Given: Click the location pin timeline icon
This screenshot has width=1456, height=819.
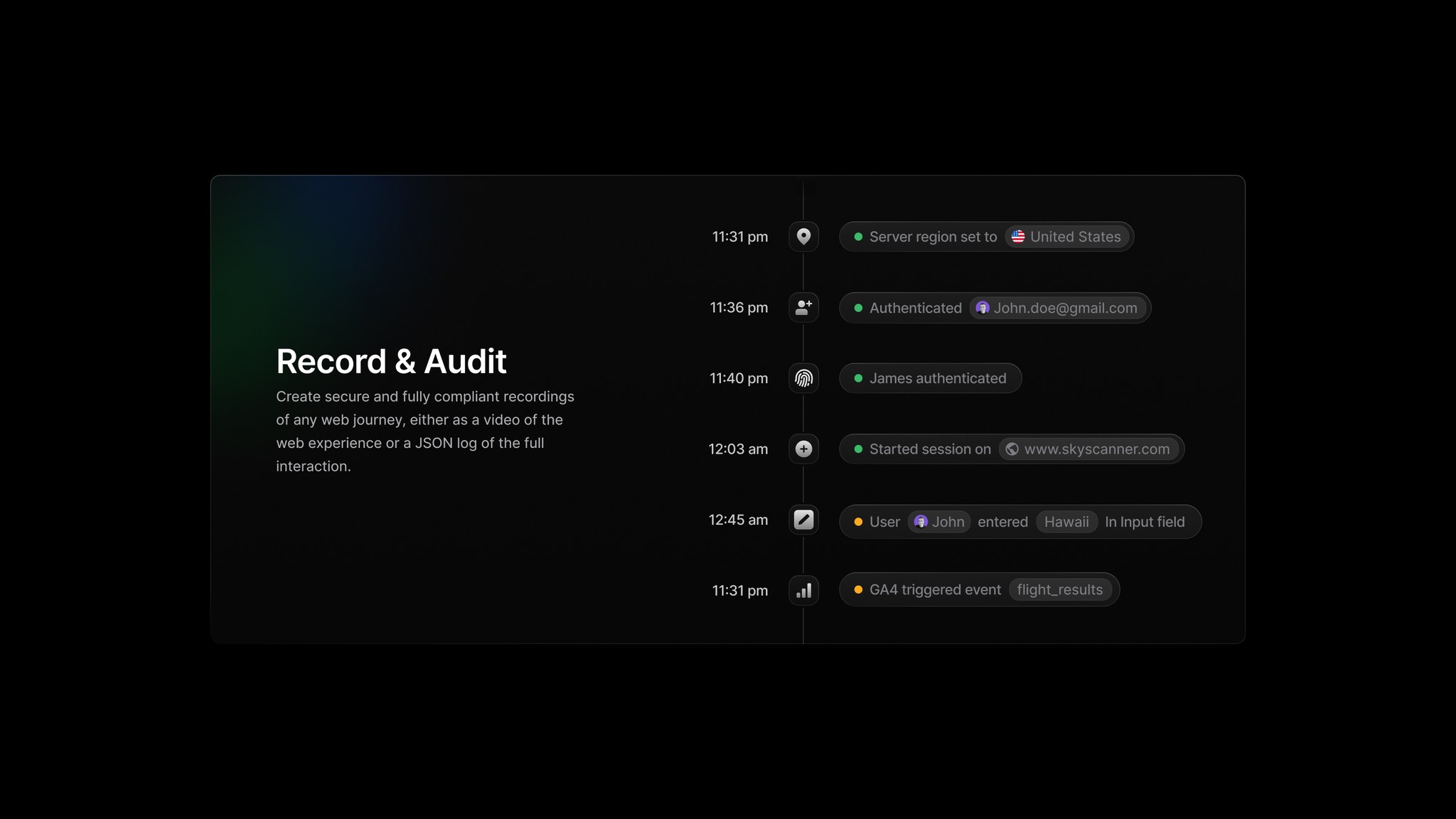Looking at the screenshot, I should coord(803,237).
